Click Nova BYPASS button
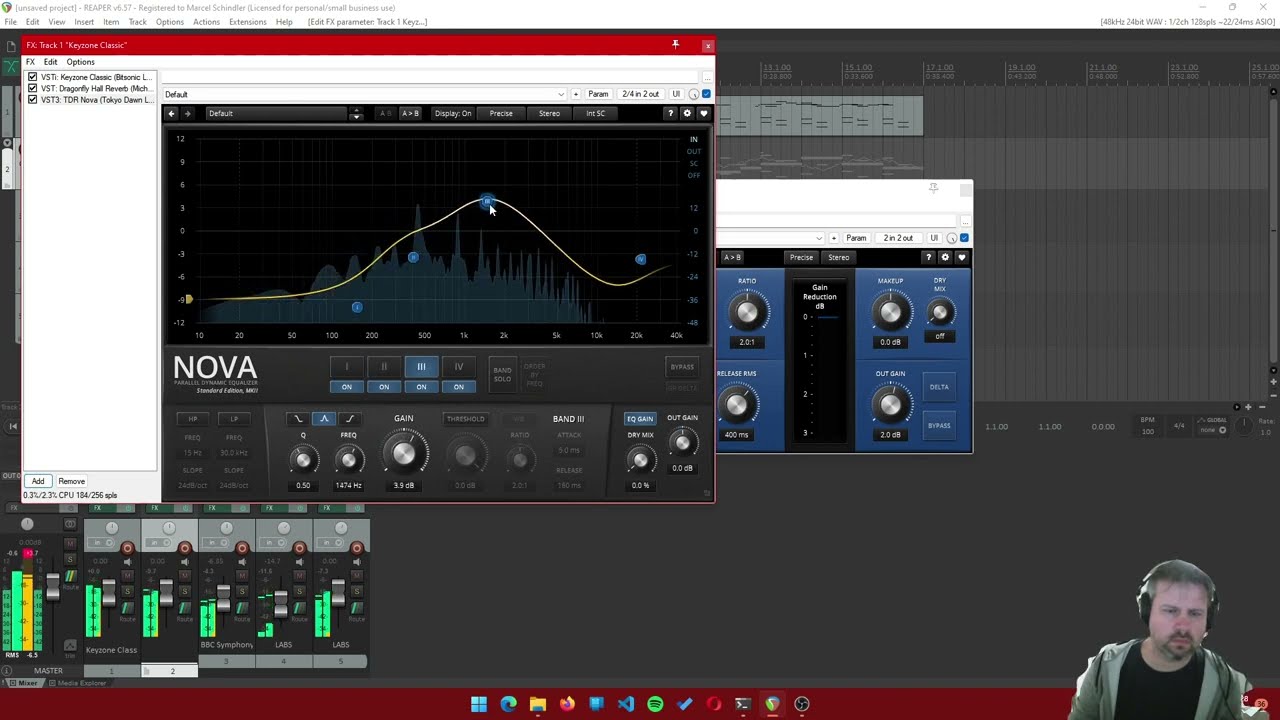 tap(682, 367)
